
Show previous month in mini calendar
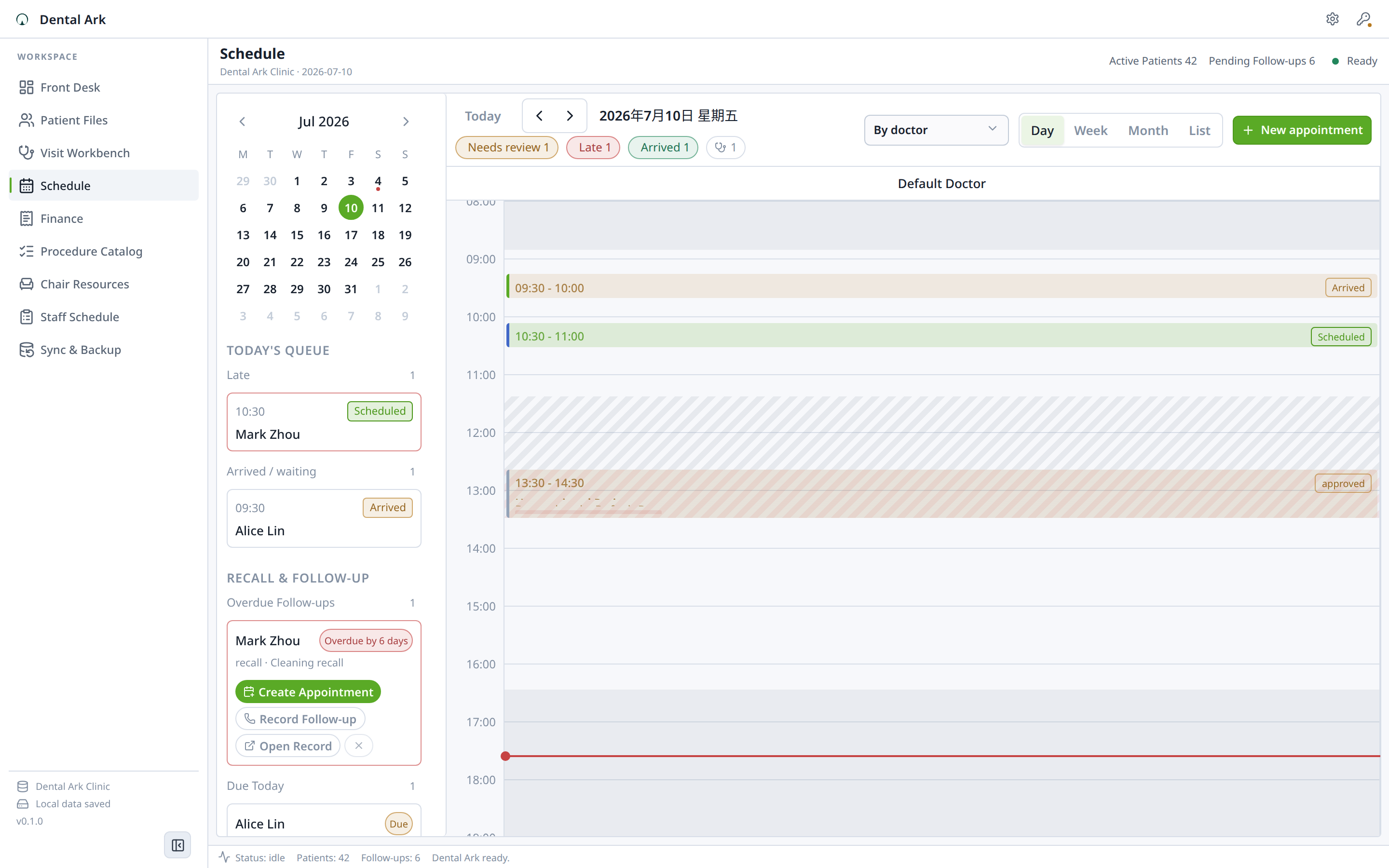(242, 122)
